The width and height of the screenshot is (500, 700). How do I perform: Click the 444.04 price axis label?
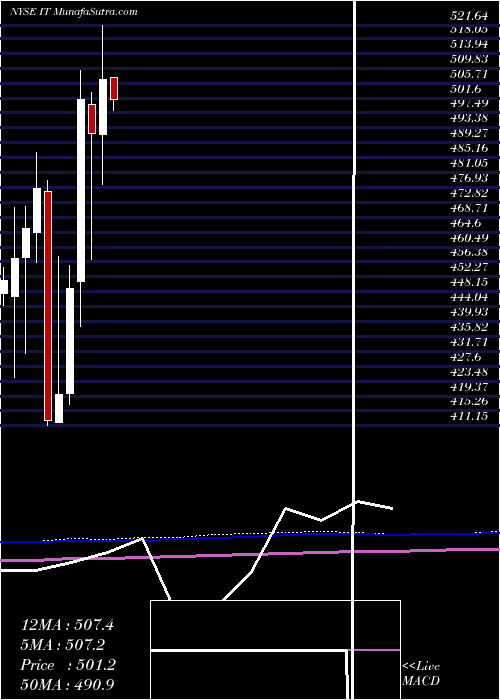click(469, 297)
